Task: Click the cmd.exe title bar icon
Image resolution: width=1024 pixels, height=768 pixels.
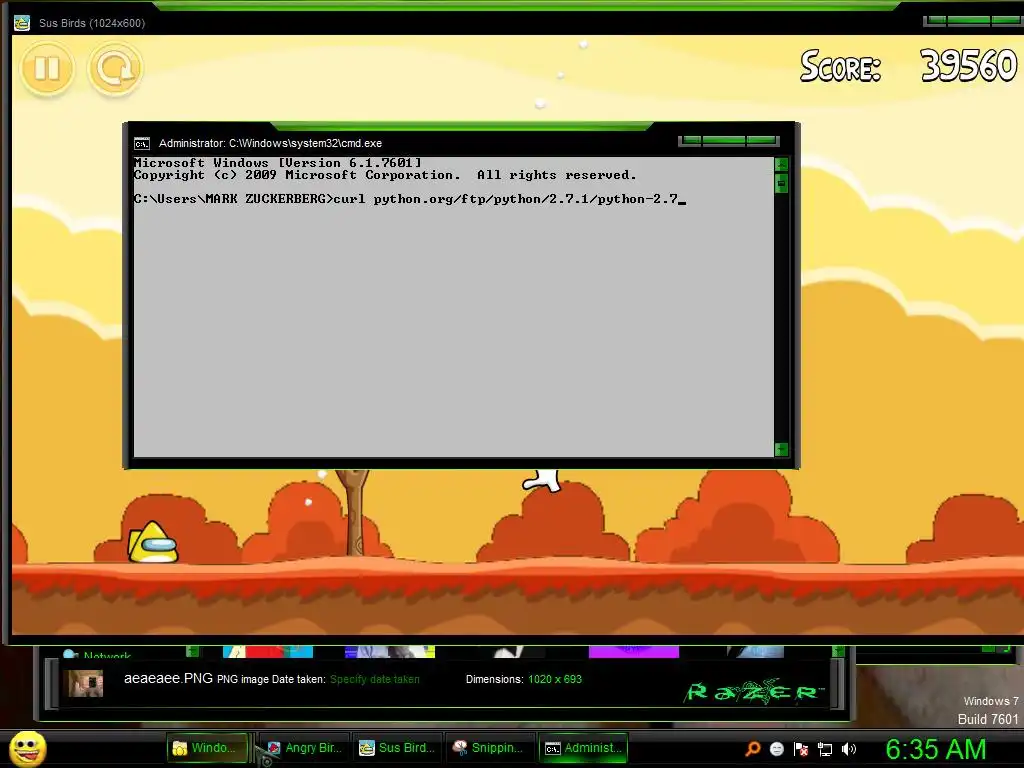Action: pyautogui.click(x=142, y=144)
